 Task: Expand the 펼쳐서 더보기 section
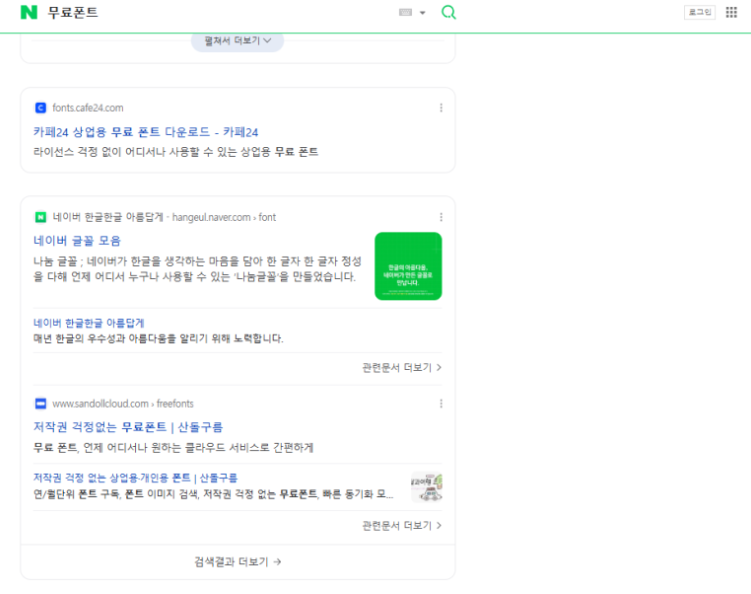point(238,41)
